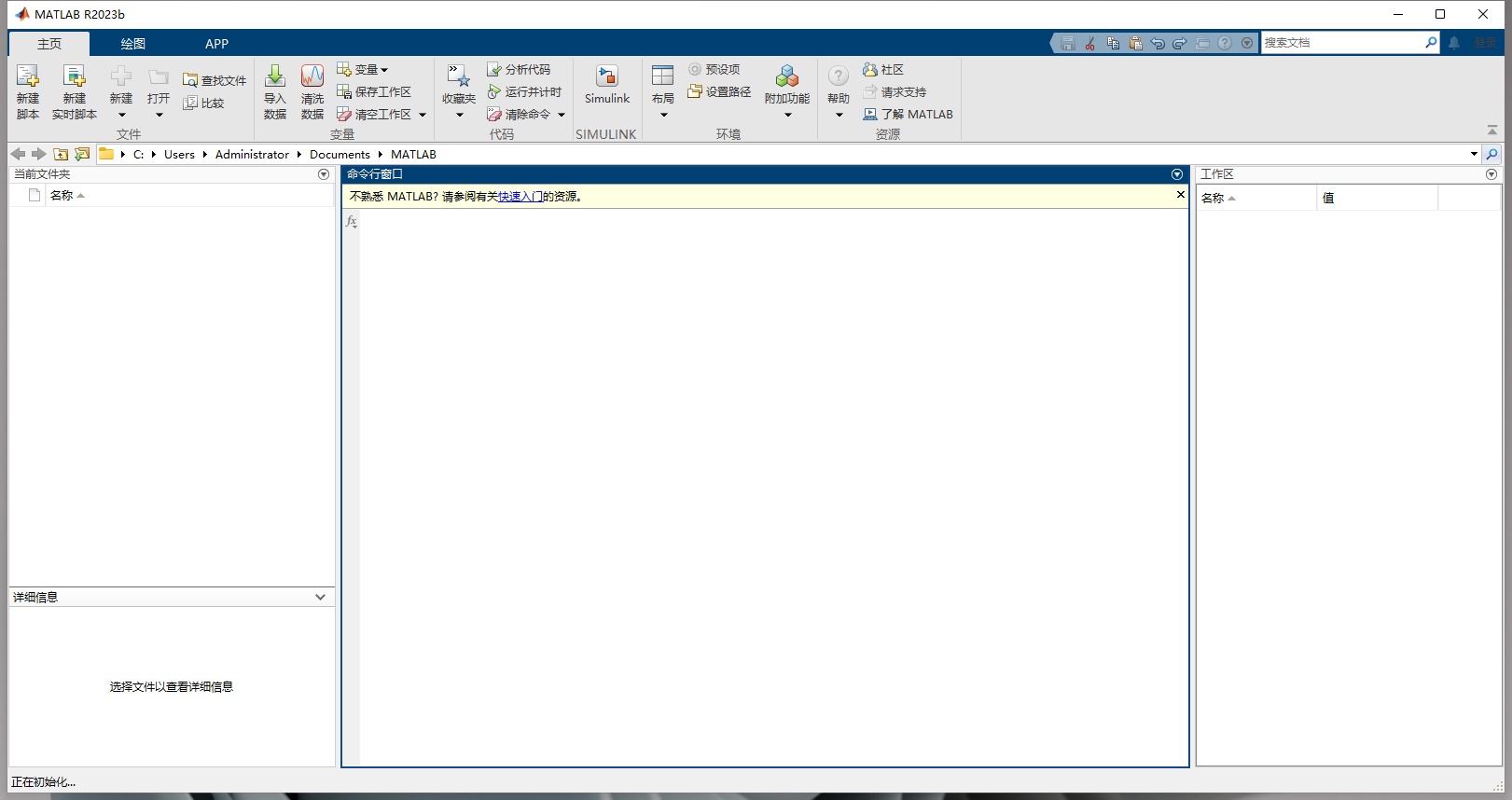The width and height of the screenshot is (1512, 800).
Task: Open the 当前文件夹 panel actions menu
Action: [x=324, y=174]
